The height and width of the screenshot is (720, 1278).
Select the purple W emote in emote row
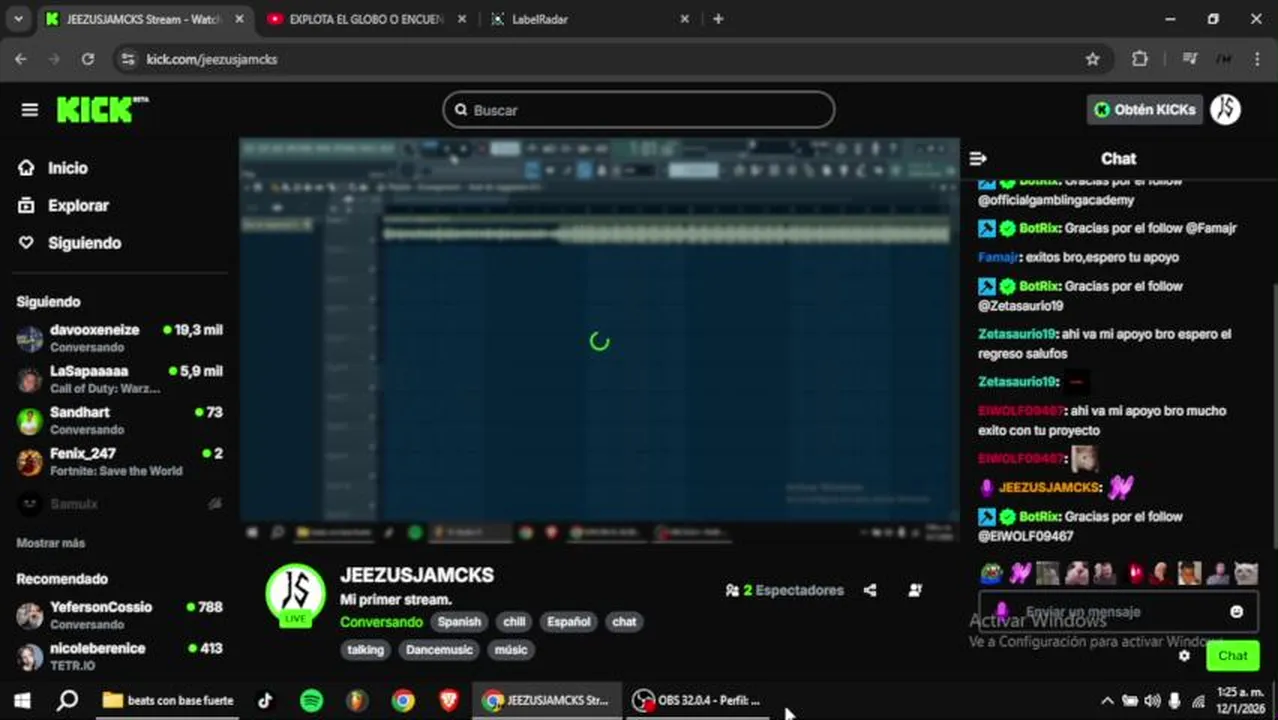1019,573
